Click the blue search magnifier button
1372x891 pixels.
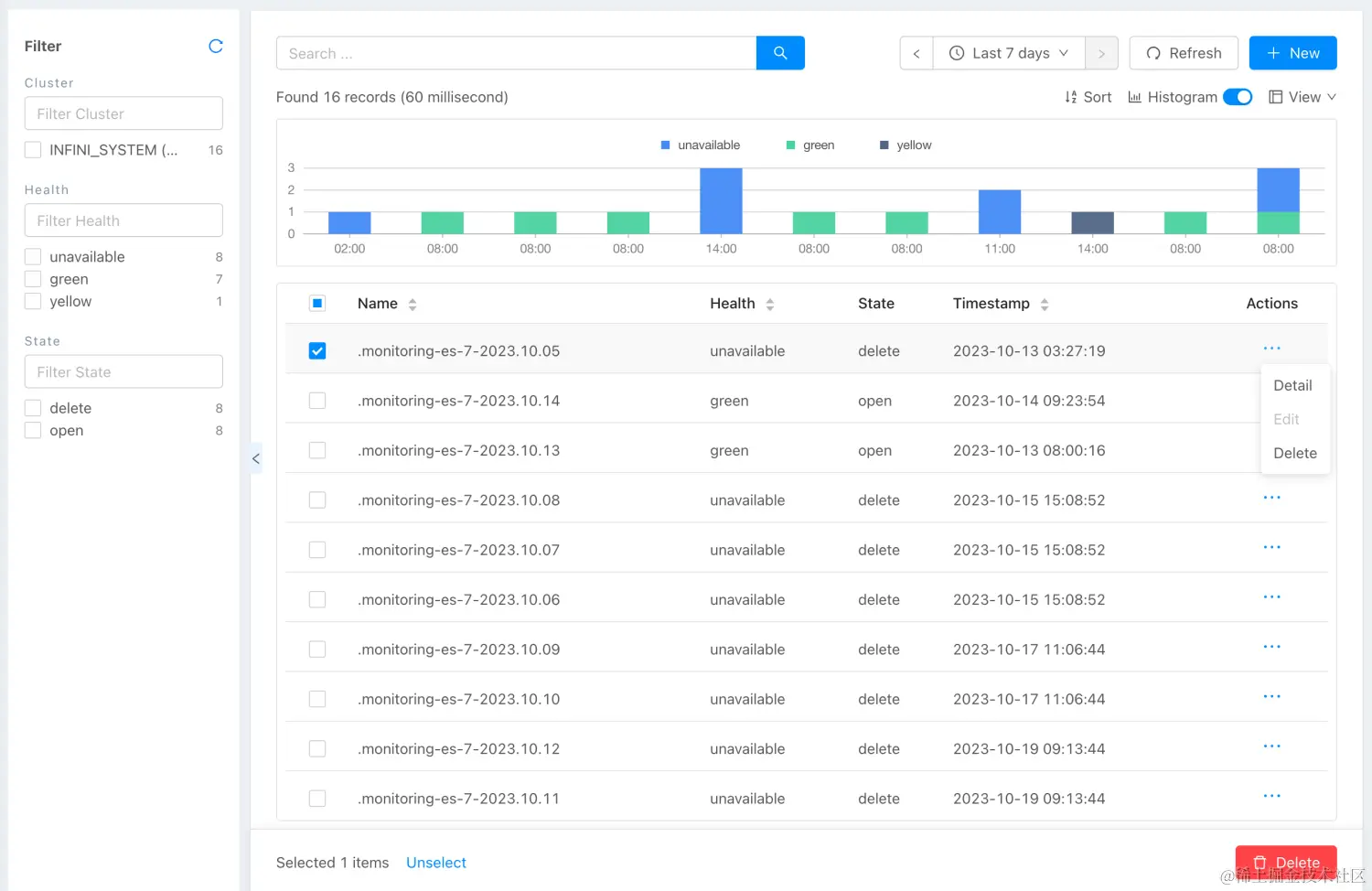[x=780, y=53]
